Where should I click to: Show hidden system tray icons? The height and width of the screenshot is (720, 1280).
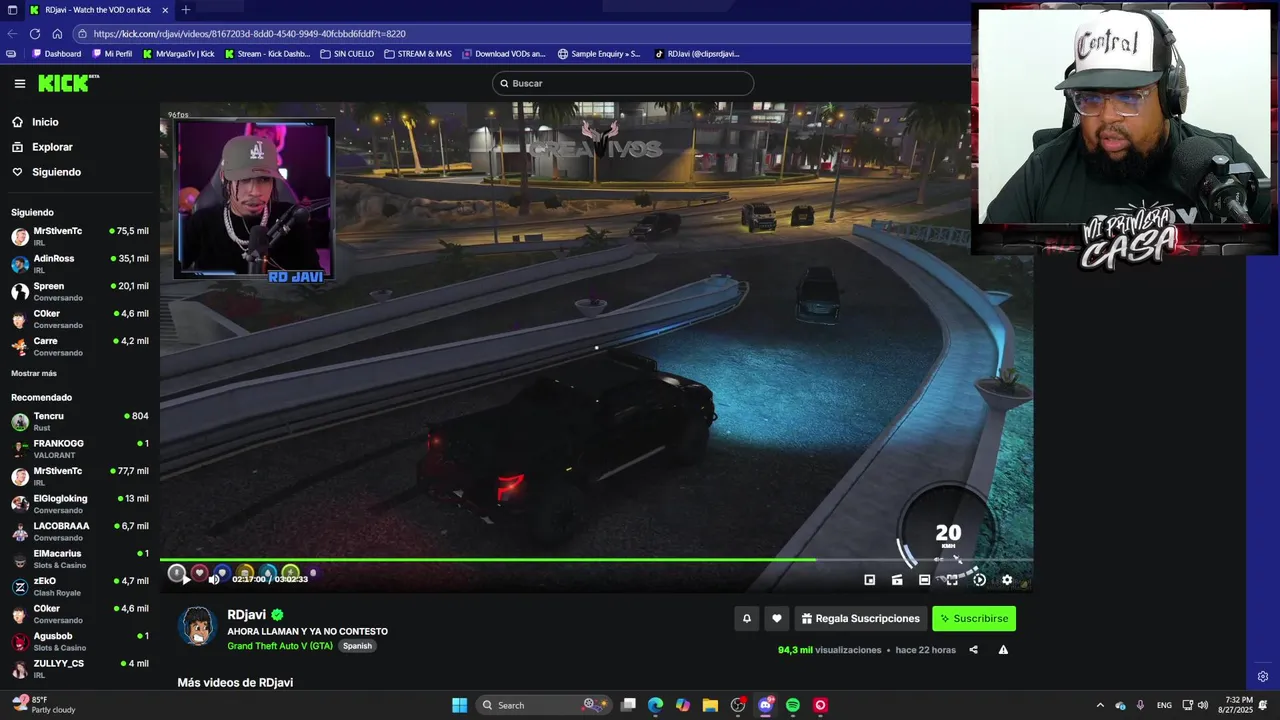pos(1100,705)
